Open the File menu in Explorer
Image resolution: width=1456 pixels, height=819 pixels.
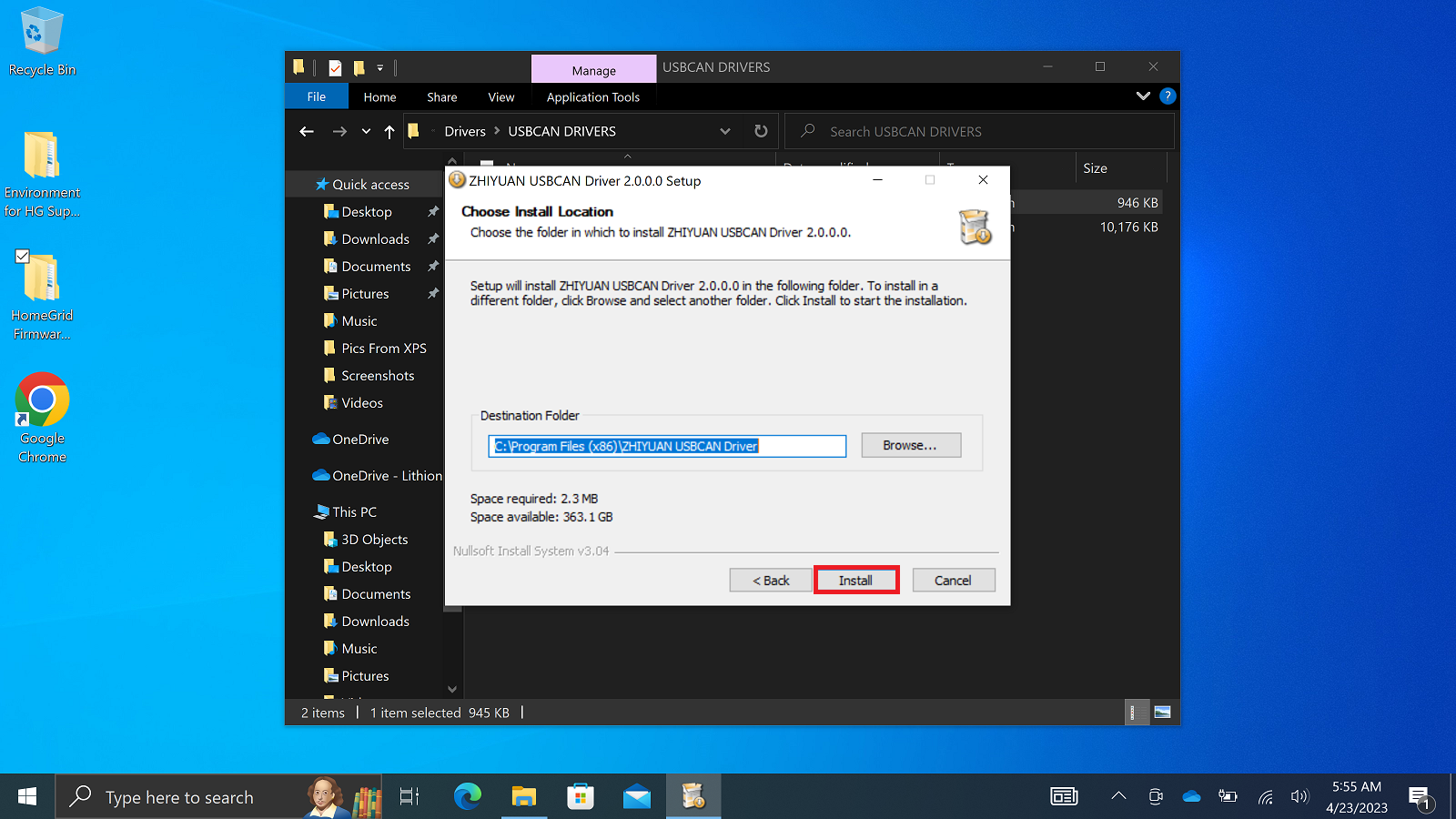coord(317,96)
